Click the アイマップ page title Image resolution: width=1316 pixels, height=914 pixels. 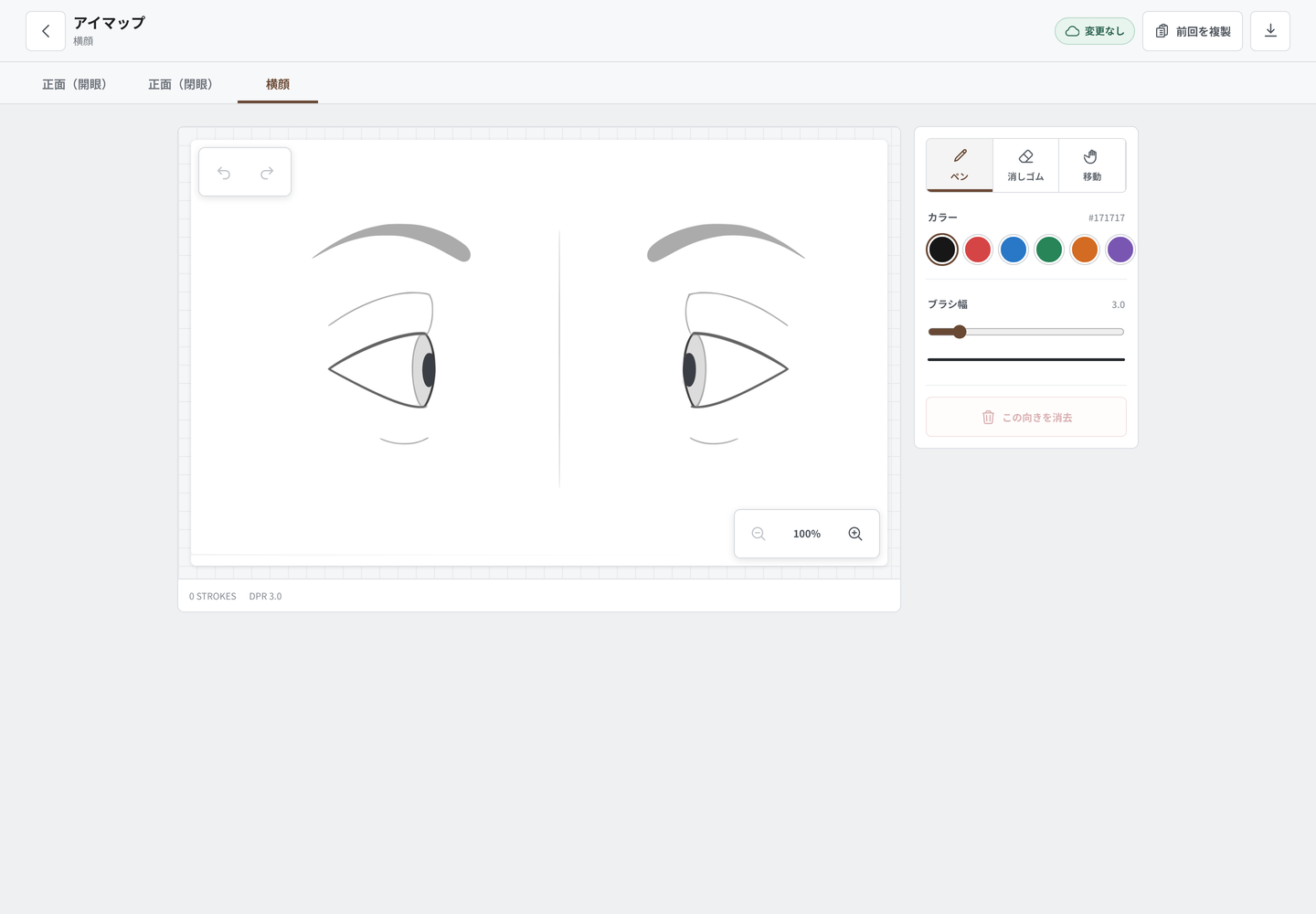pos(110,23)
